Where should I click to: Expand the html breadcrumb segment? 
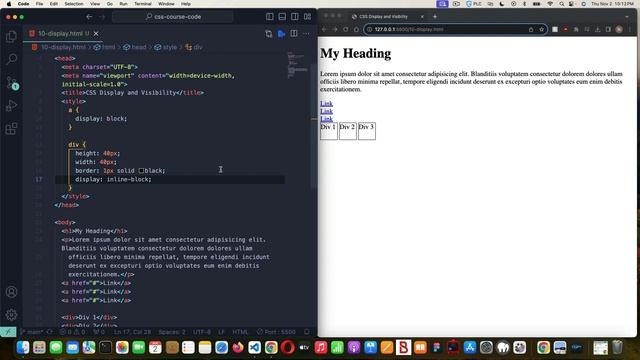104,47
